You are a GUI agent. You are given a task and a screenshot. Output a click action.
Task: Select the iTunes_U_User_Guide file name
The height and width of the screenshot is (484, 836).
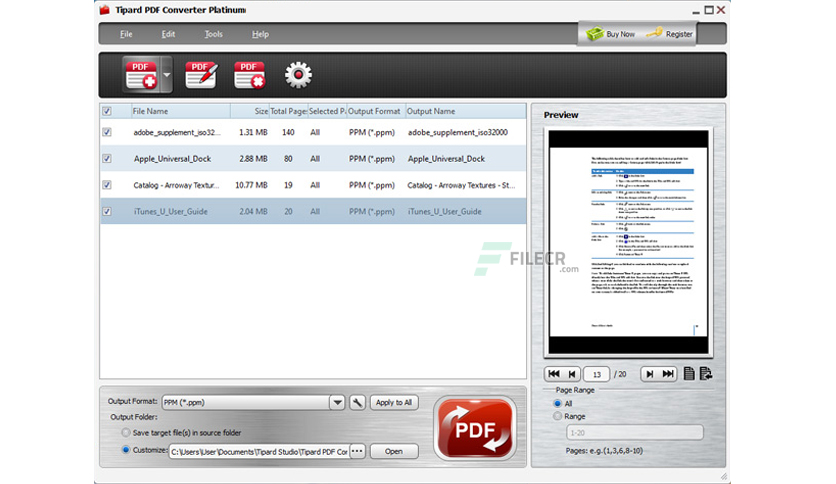tap(171, 212)
